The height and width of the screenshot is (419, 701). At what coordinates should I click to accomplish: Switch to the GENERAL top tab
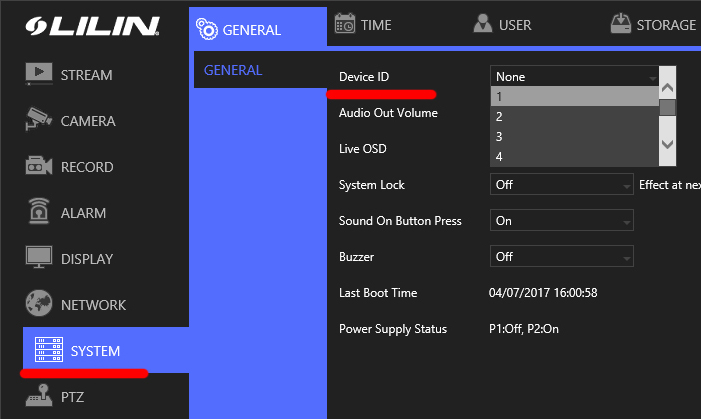257,29
